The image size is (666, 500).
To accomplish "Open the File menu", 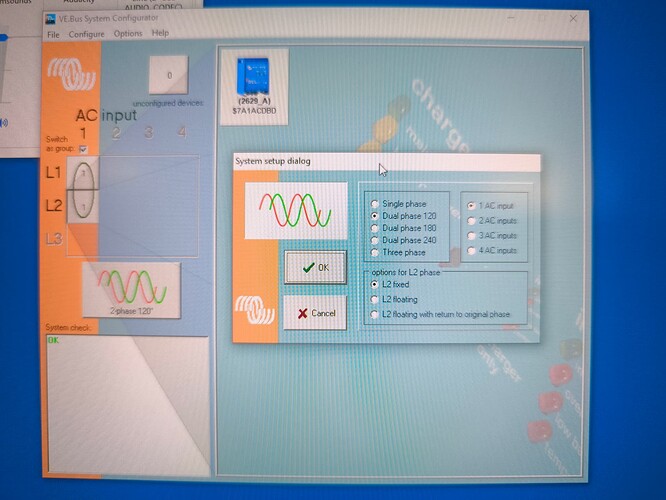I will click(53, 34).
